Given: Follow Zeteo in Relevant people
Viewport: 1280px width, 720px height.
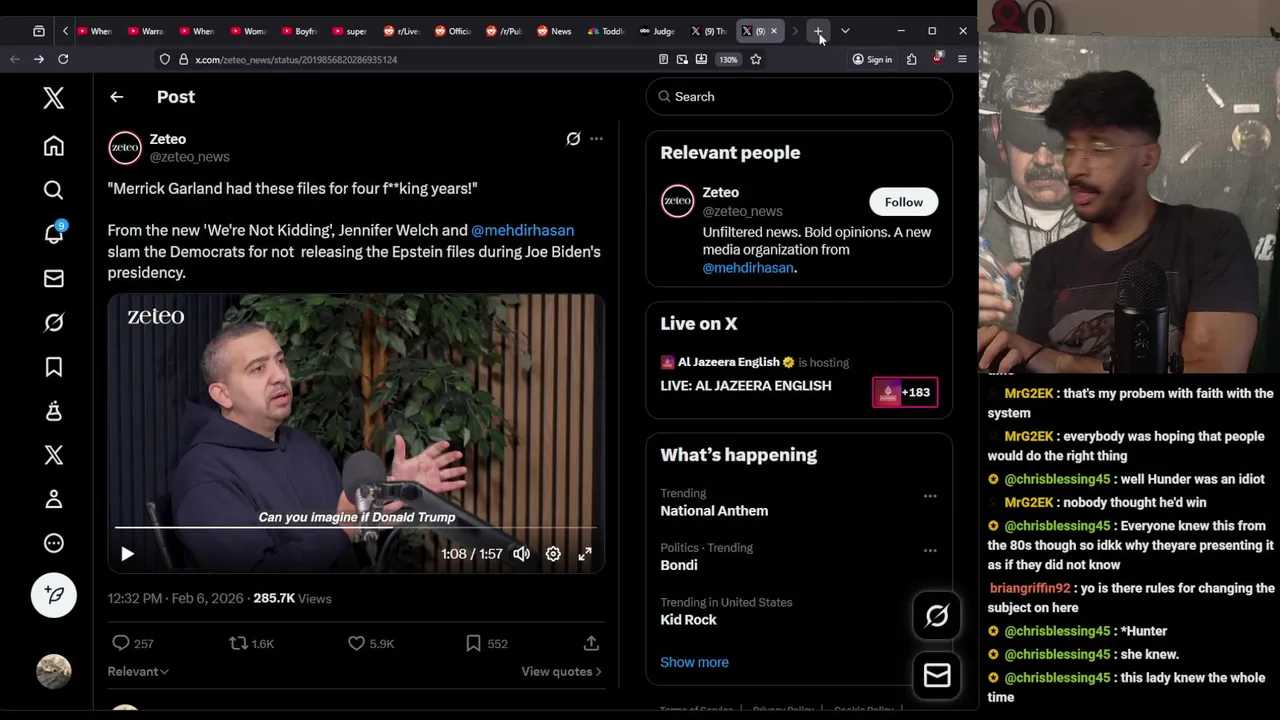Looking at the screenshot, I should 903,202.
